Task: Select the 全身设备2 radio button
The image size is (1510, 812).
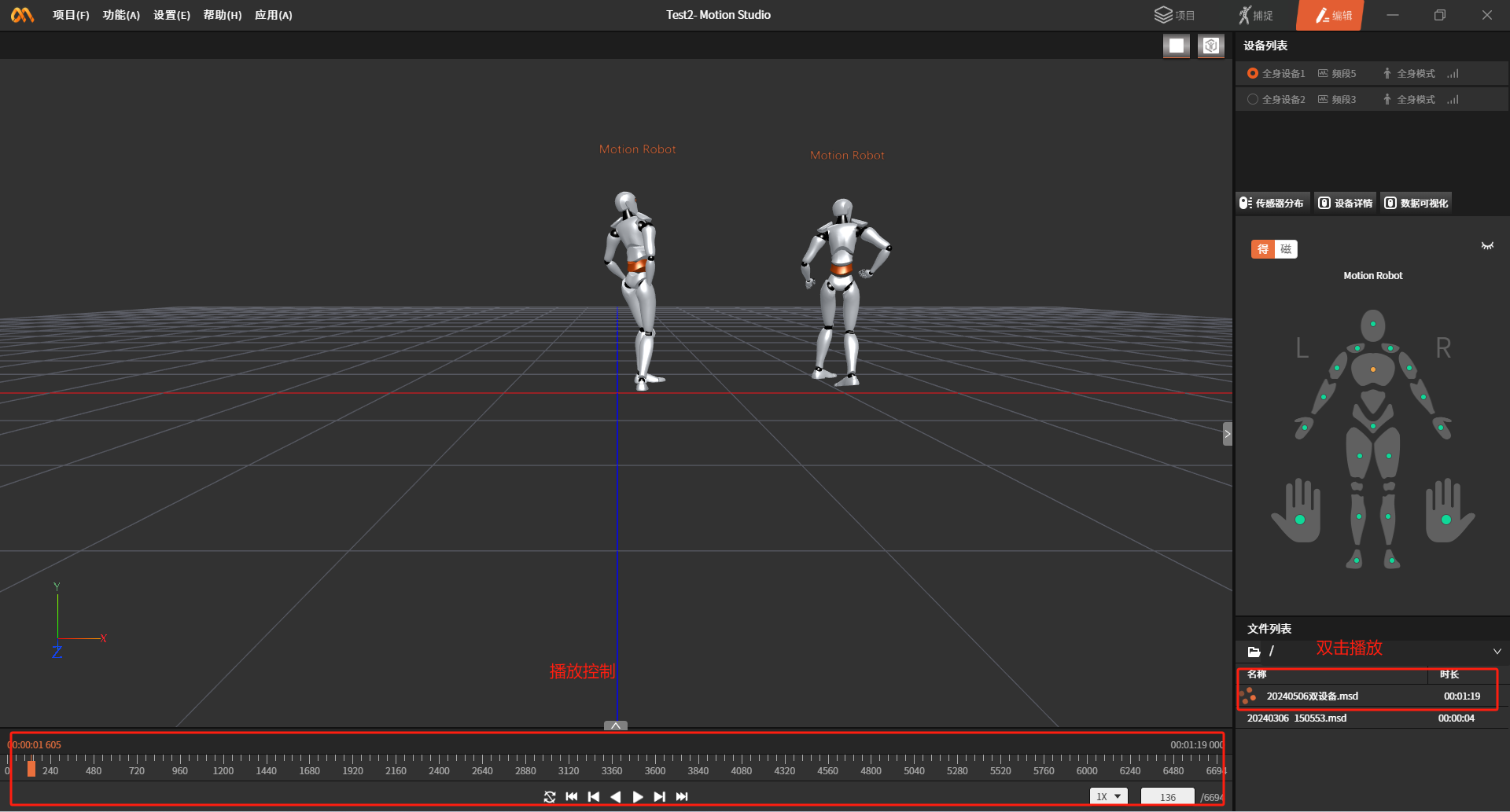Action: pos(1253,99)
